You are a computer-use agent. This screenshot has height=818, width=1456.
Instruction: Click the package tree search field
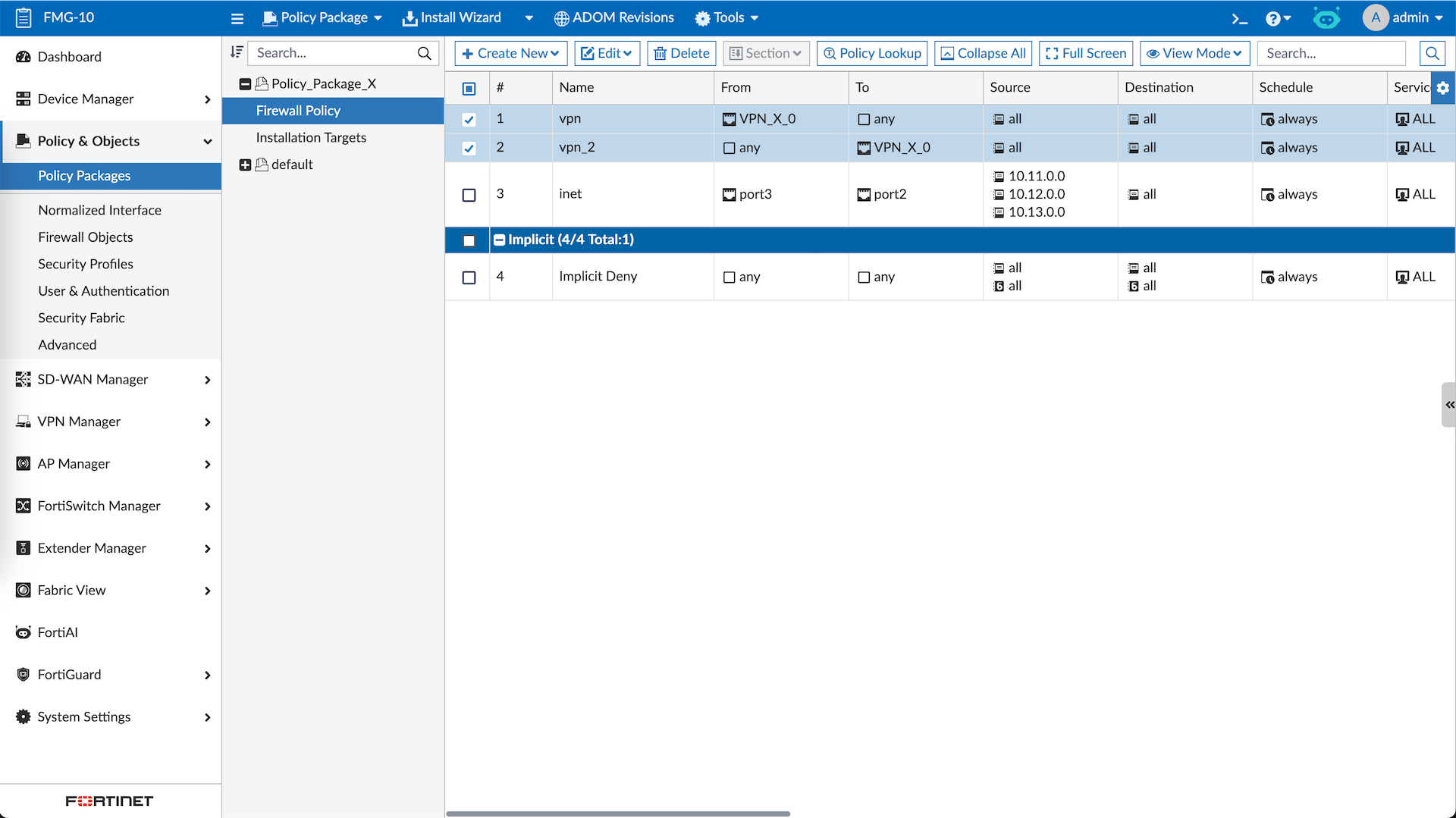[334, 53]
